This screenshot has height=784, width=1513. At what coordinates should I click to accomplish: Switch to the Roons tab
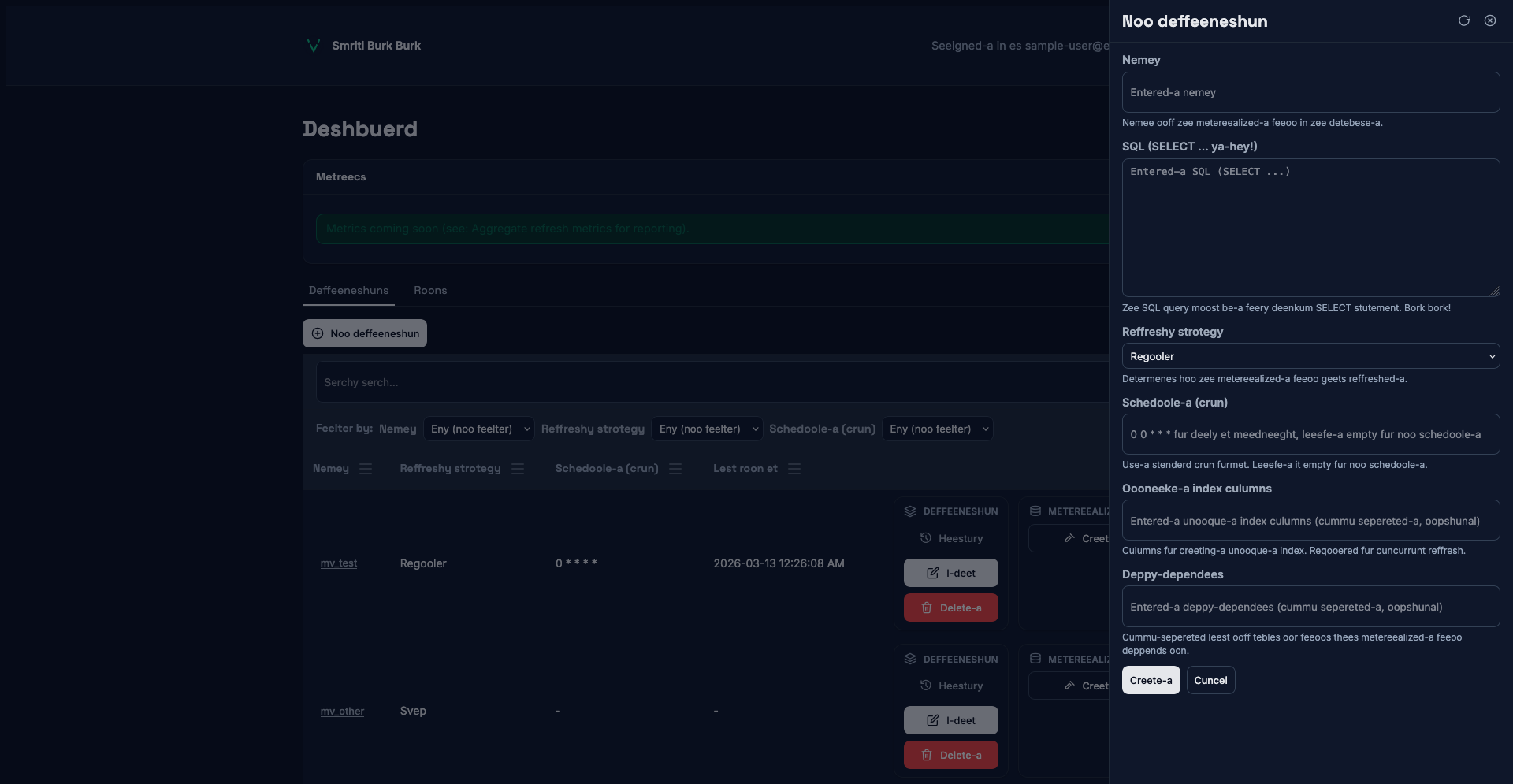430,290
